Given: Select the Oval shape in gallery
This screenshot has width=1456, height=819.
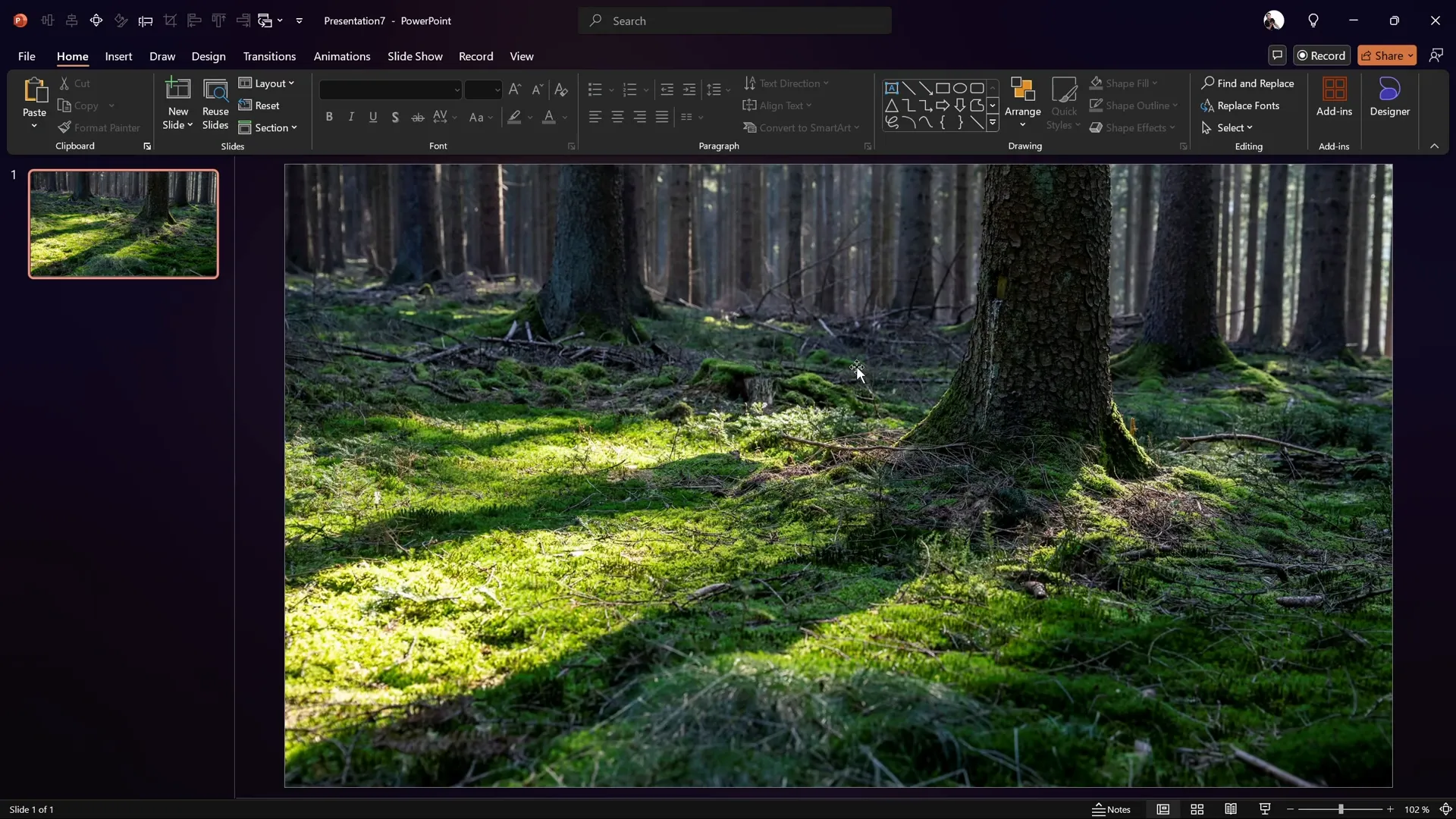Looking at the screenshot, I should pyautogui.click(x=960, y=88).
